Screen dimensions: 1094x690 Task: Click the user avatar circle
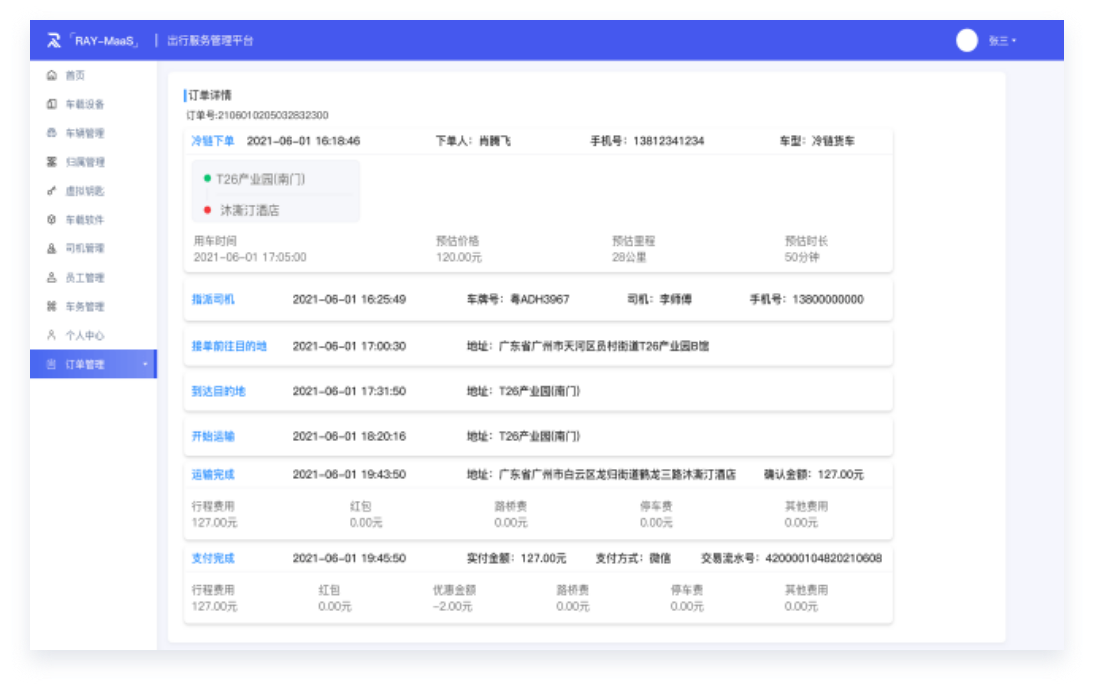[x=966, y=40]
